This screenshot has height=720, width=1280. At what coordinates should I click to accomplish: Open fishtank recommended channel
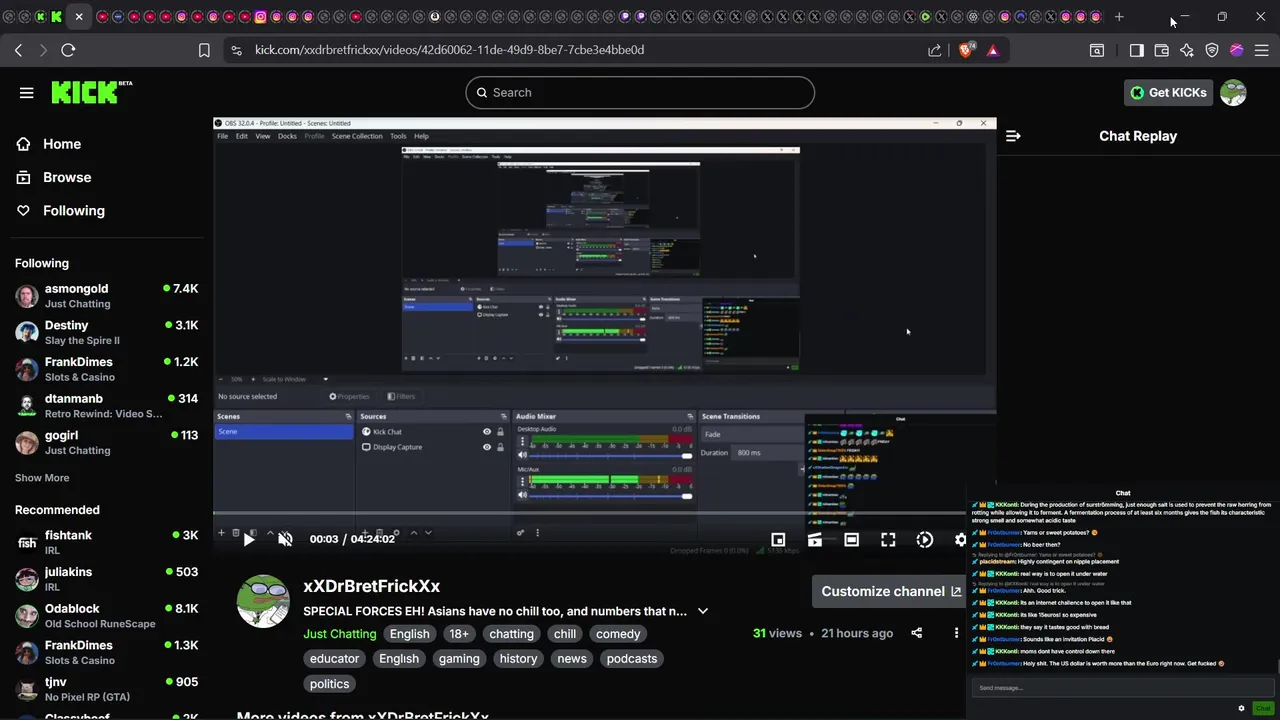pyautogui.click(x=107, y=543)
